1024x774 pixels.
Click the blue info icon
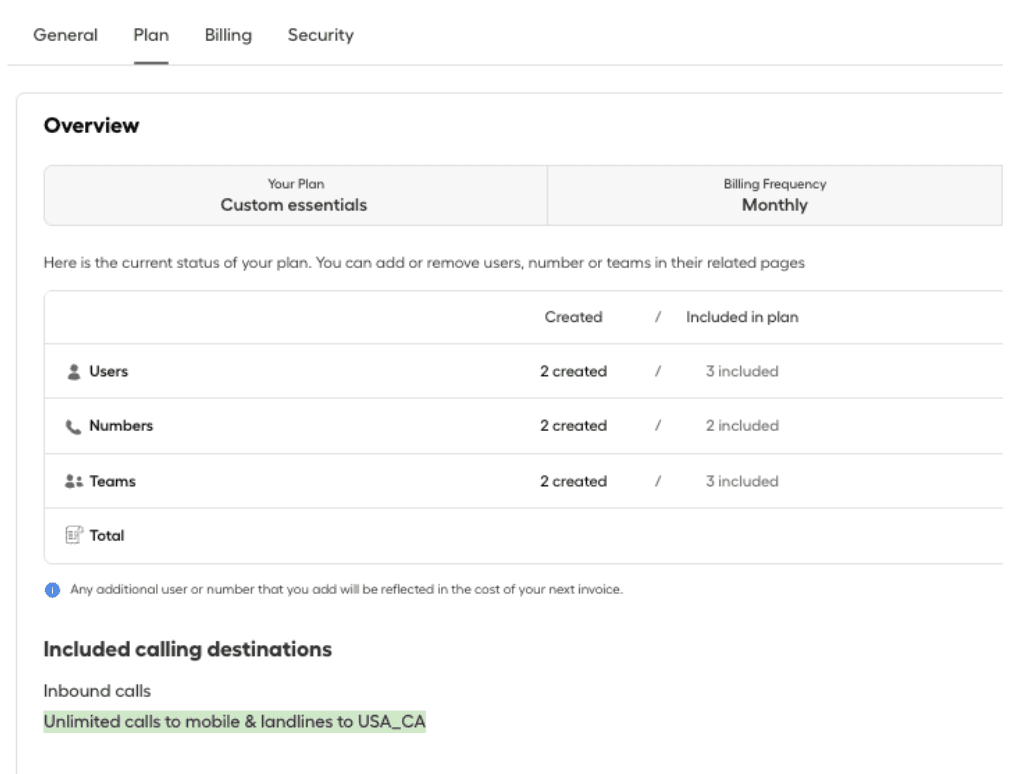pyautogui.click(x=53, y=590)
